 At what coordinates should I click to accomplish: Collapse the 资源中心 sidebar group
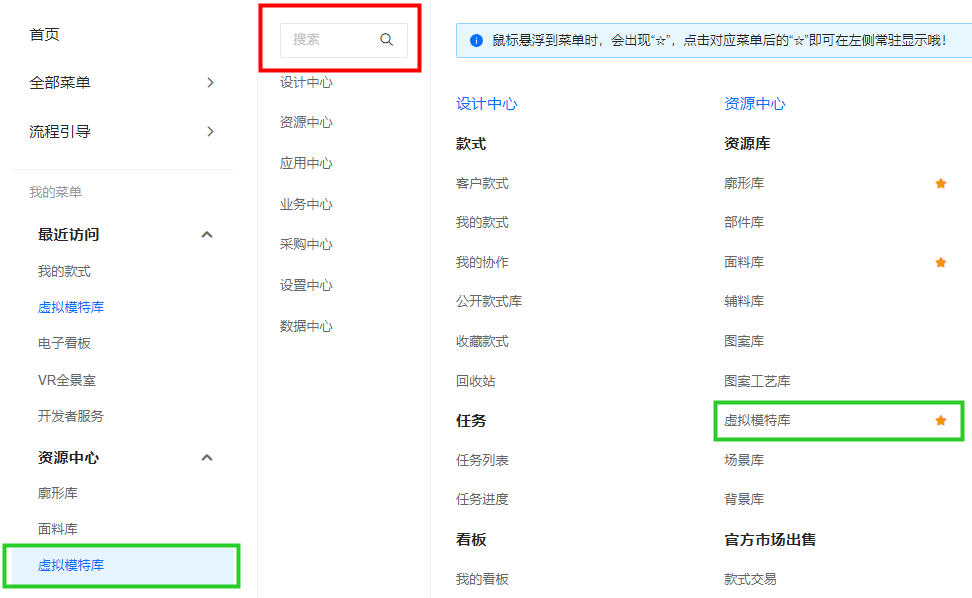tap(207, 458)
